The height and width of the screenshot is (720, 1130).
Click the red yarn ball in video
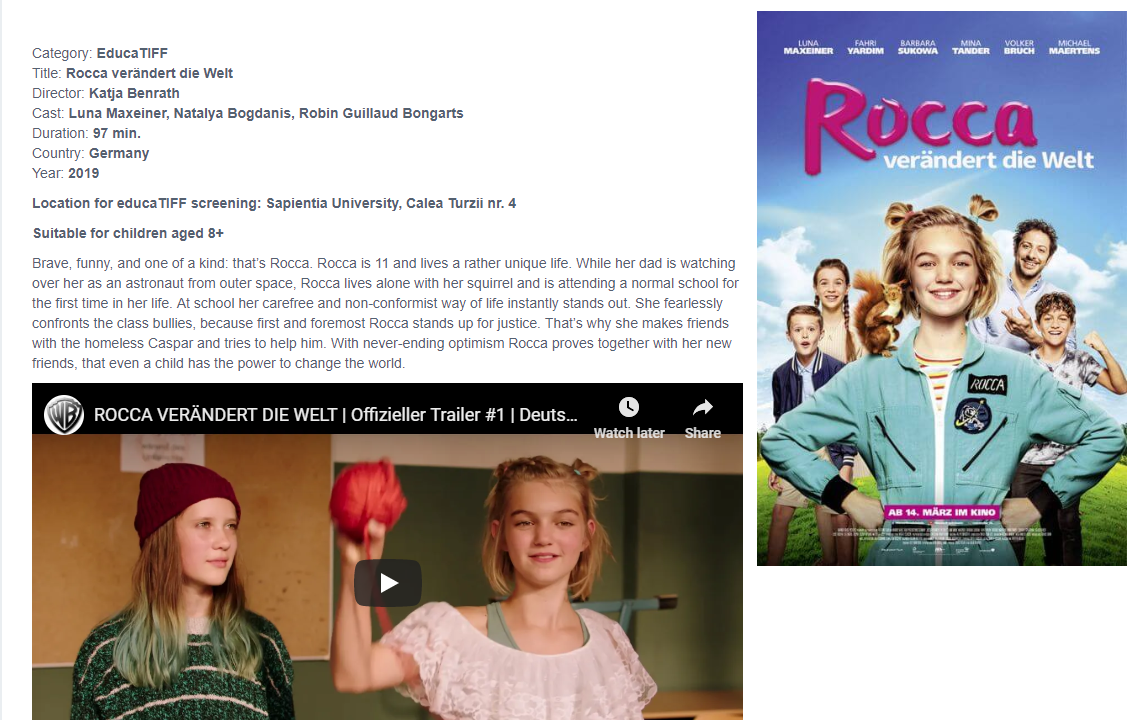point(368,499)
